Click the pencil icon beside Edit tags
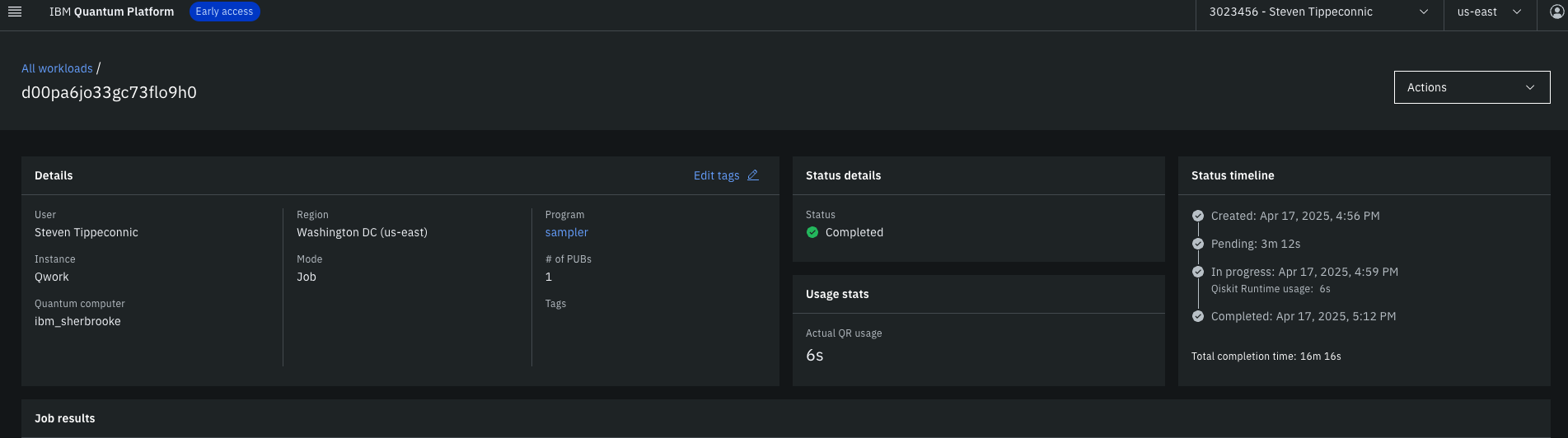The width and height of the screenshot is (1568, 438). [753, 175]
